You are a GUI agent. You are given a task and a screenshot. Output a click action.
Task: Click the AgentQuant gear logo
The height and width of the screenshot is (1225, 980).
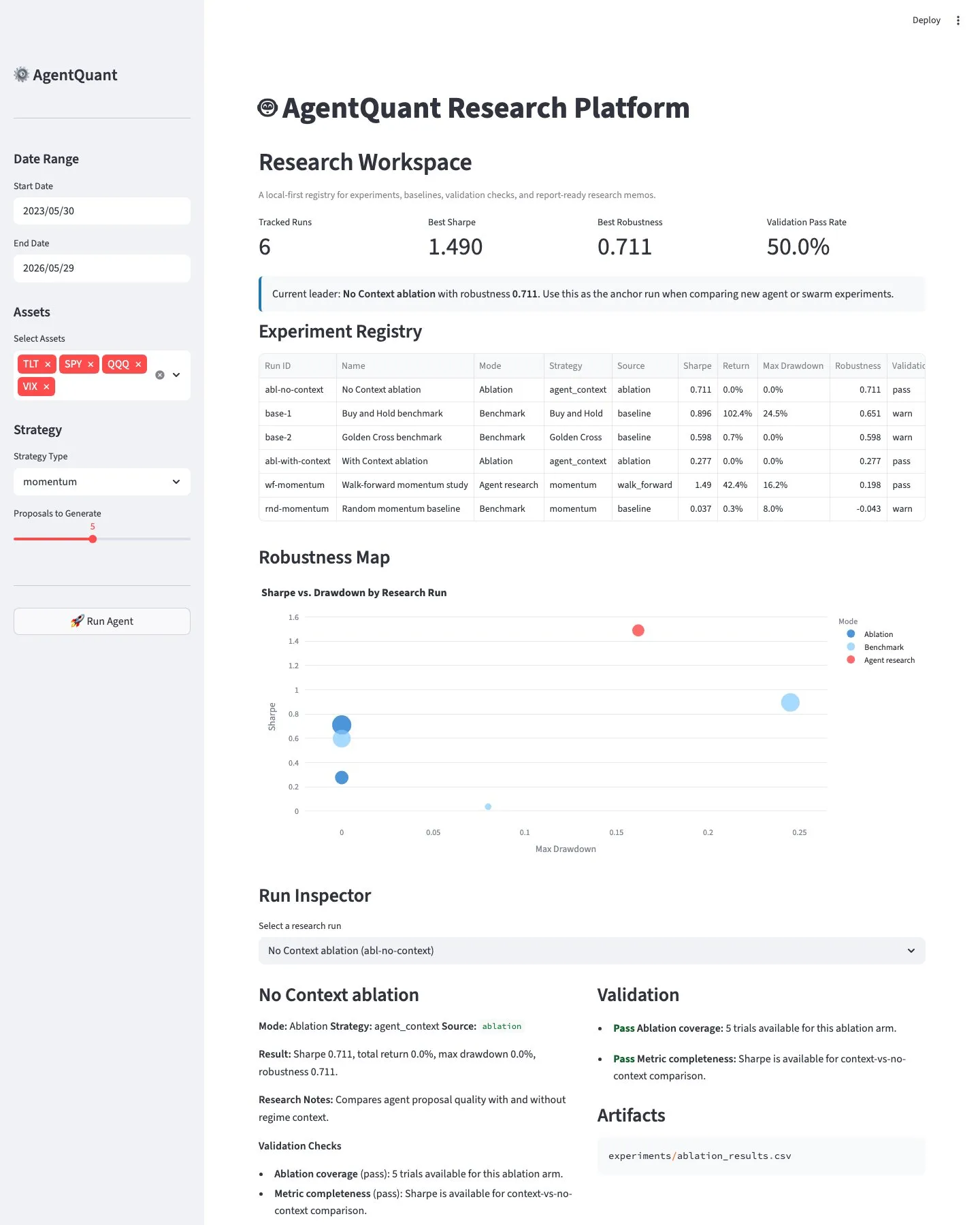(x=22, y=75)
